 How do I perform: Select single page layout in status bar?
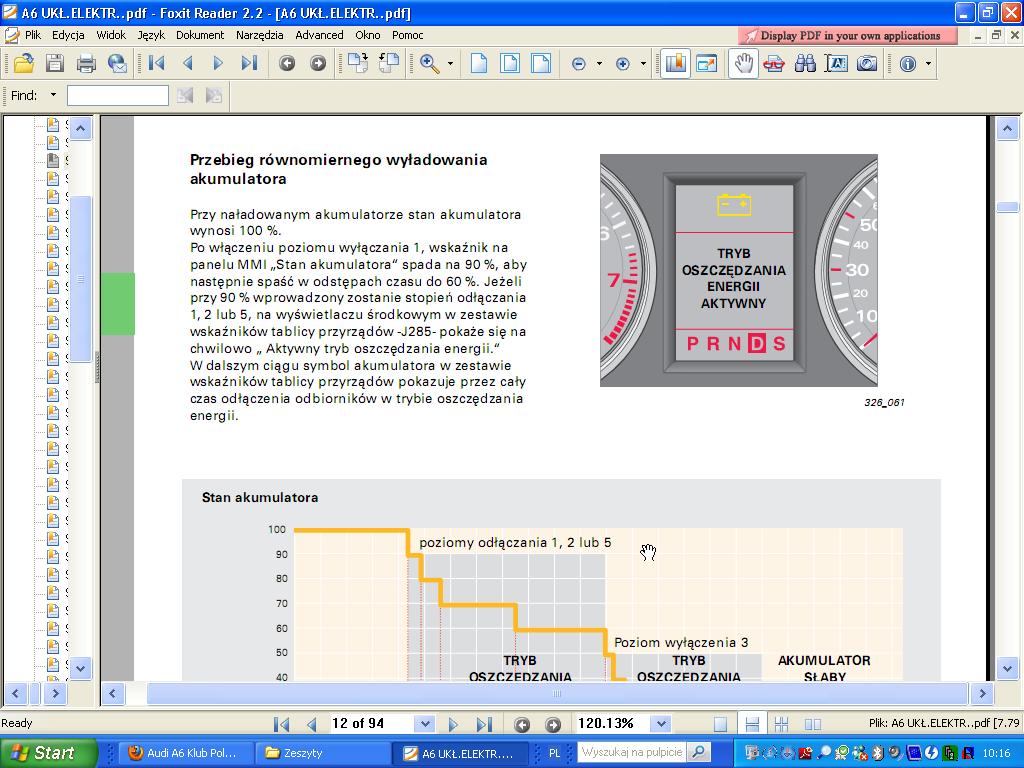click(720, 724)
